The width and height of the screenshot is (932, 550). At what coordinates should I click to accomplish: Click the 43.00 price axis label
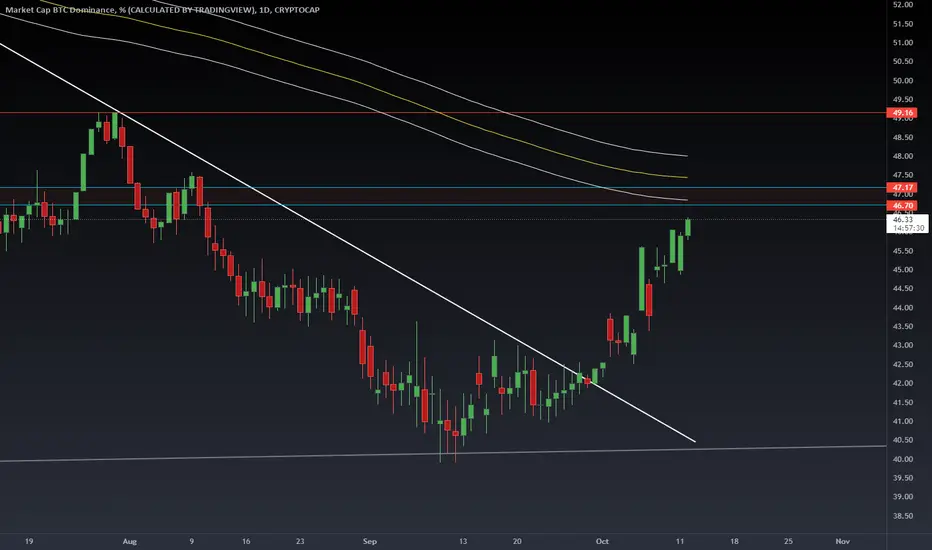point(902,345)
